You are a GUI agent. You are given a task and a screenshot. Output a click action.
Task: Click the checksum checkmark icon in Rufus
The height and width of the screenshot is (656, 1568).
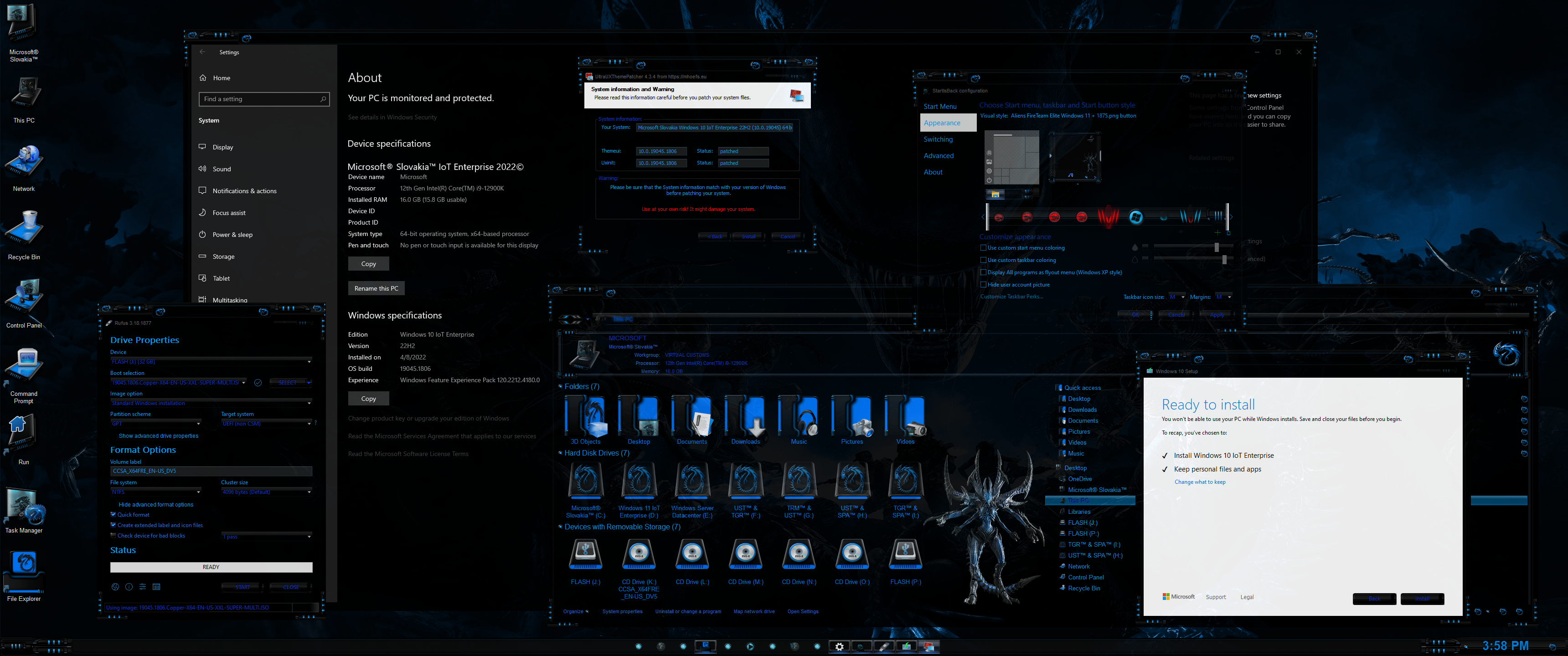click(258, 383)
